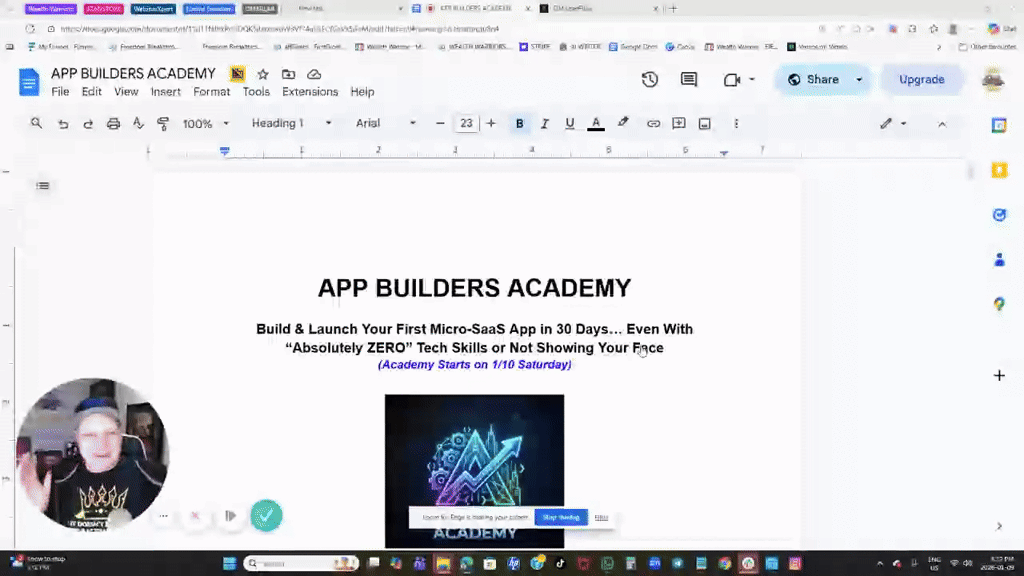This screenshot has width=1024, height=576.
Task: Open the Windows Start menu
Action: click(x=229, y=564)
